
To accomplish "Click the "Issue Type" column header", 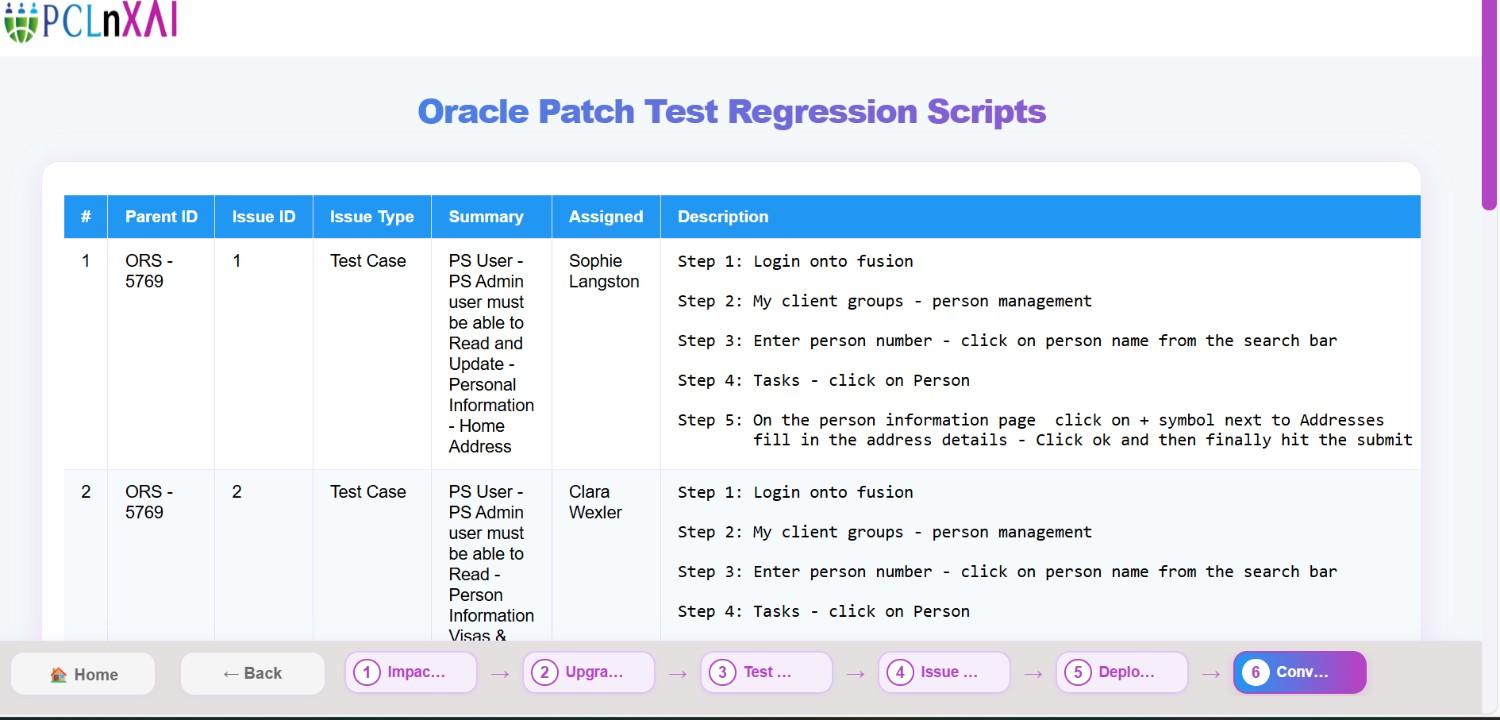I will pyautogui.click(x=372, y=217).
